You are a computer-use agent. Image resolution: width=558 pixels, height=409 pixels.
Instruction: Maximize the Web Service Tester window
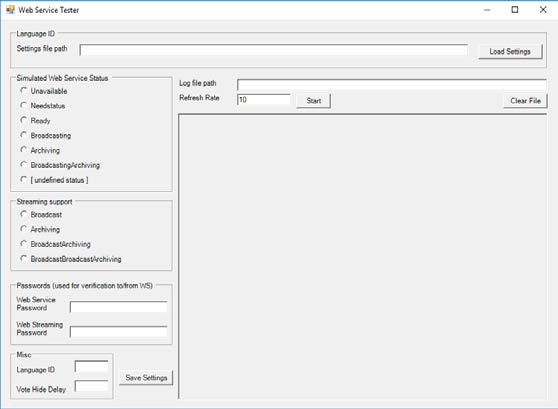[x=515, y=10]
